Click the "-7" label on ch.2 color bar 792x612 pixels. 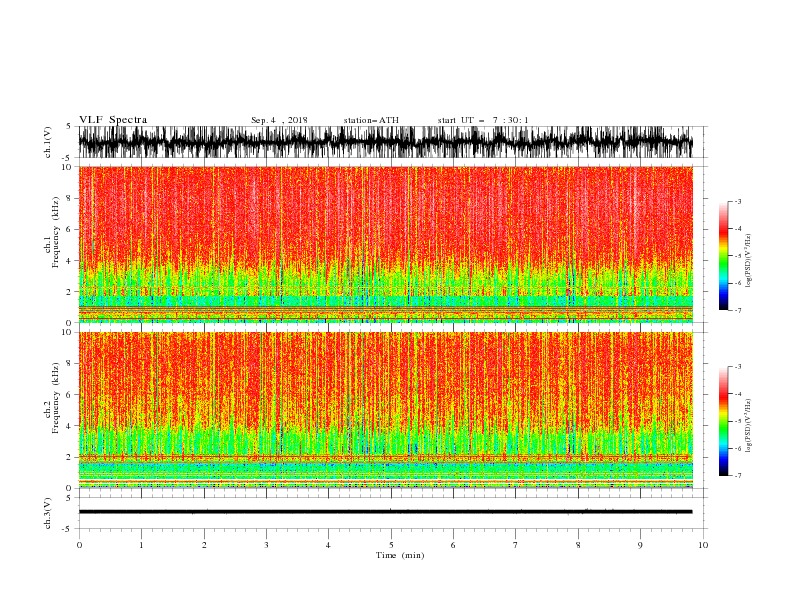[738, 476]
